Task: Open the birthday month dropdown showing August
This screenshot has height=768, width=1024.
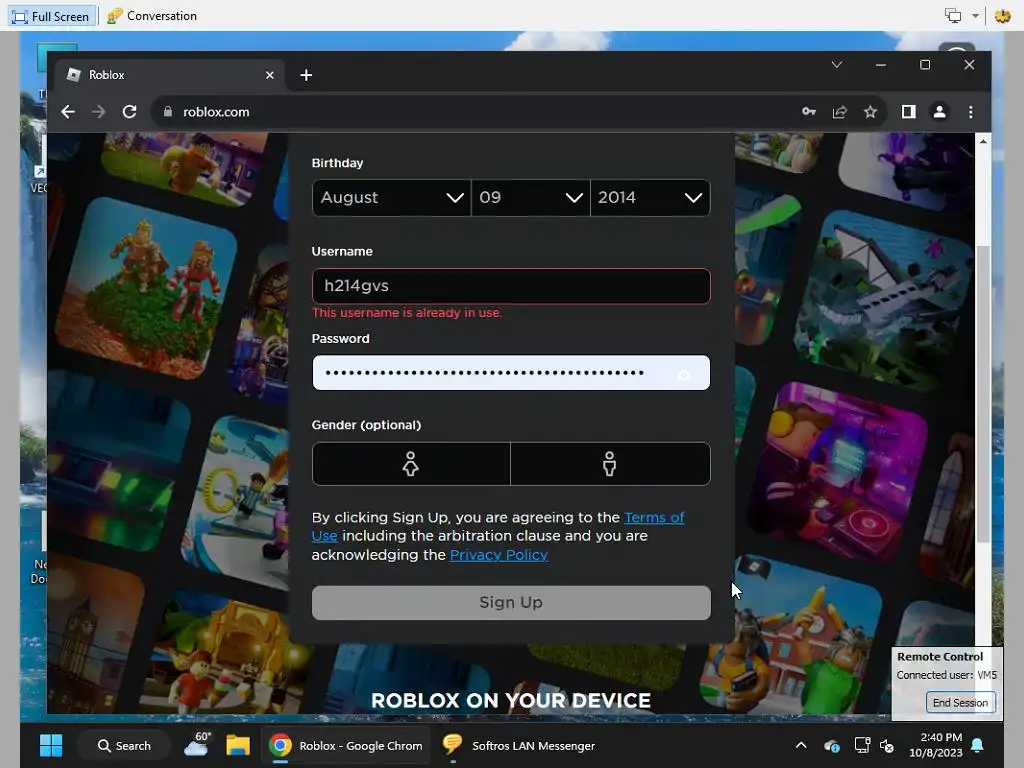Action: click(x=392, y=197)
